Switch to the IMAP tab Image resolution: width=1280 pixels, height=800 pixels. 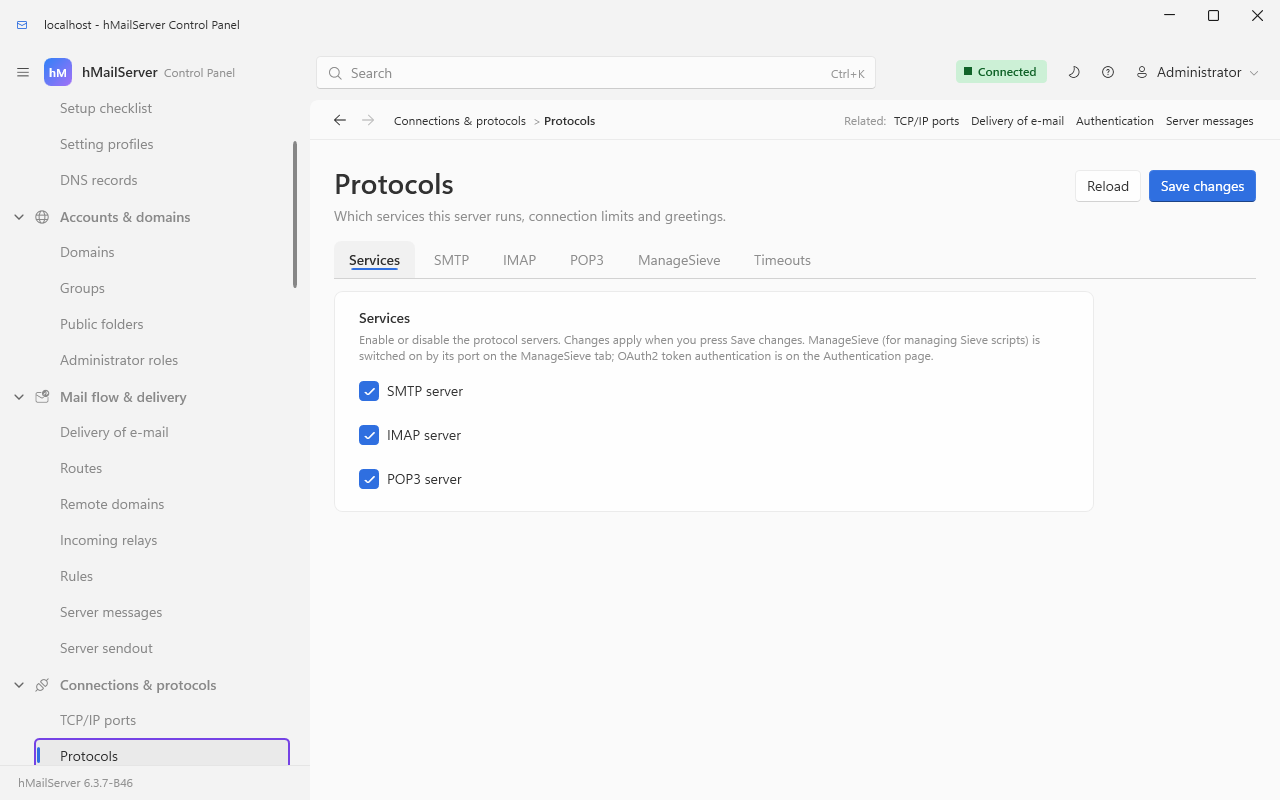point(519,260)
